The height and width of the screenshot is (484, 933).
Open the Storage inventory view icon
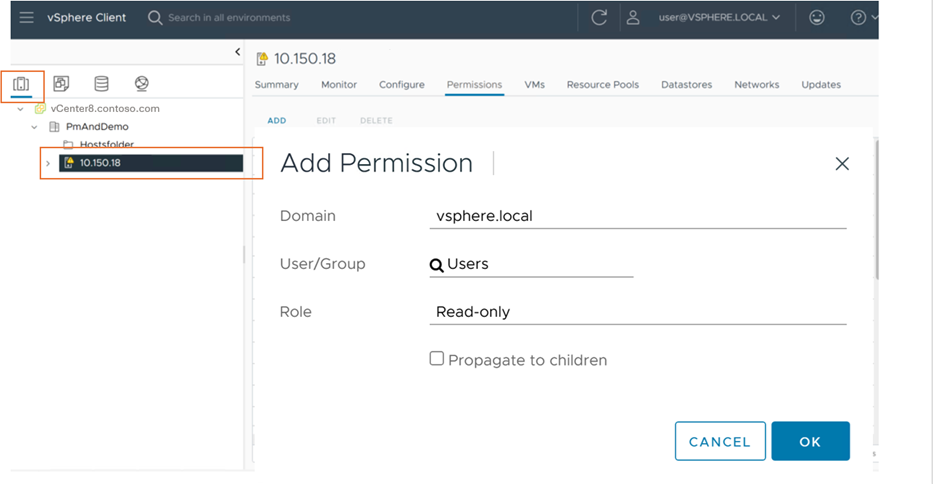(101, 84)
